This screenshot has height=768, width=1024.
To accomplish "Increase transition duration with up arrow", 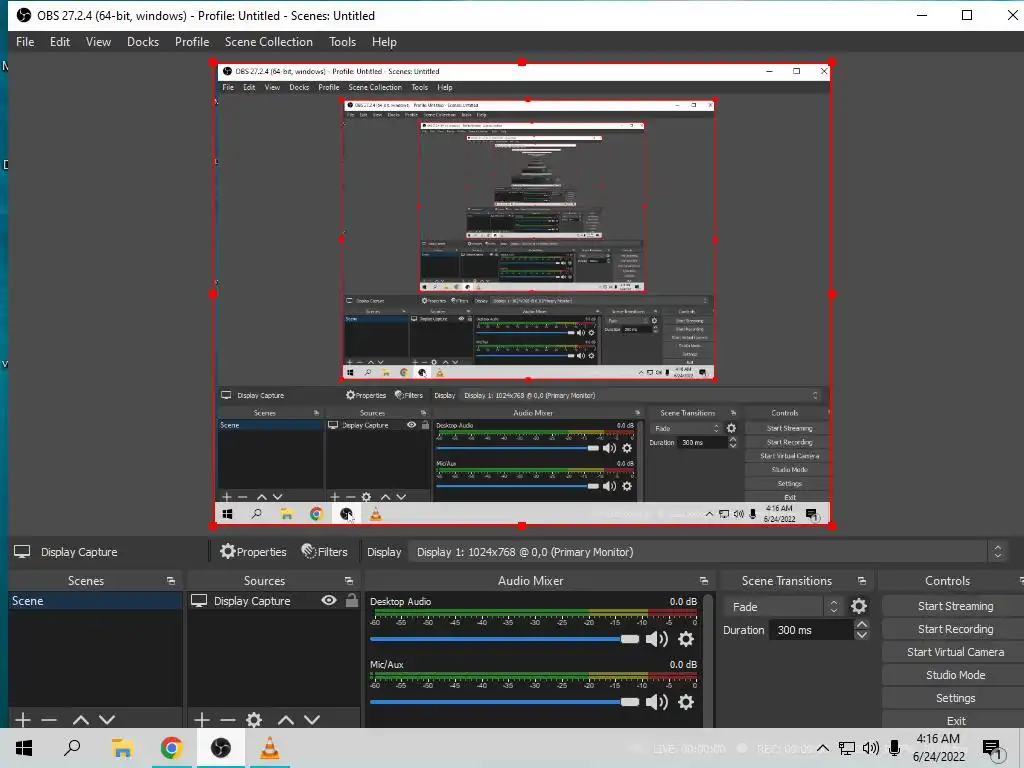I will 862,625.
